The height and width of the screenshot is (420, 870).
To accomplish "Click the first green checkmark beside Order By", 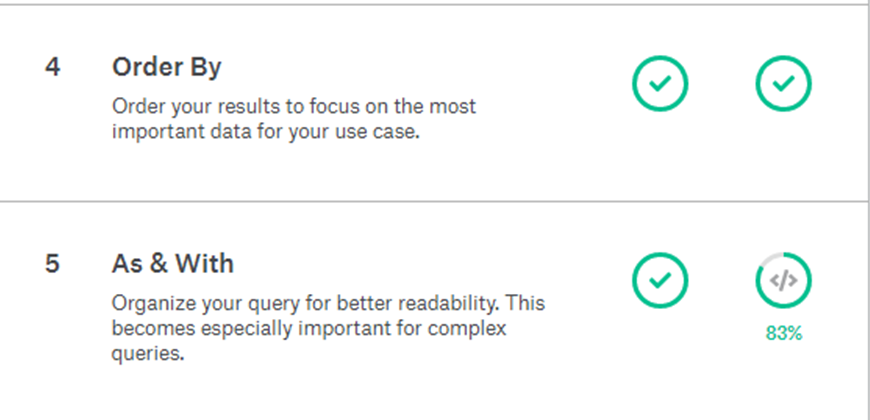I will tap(660, 83).
